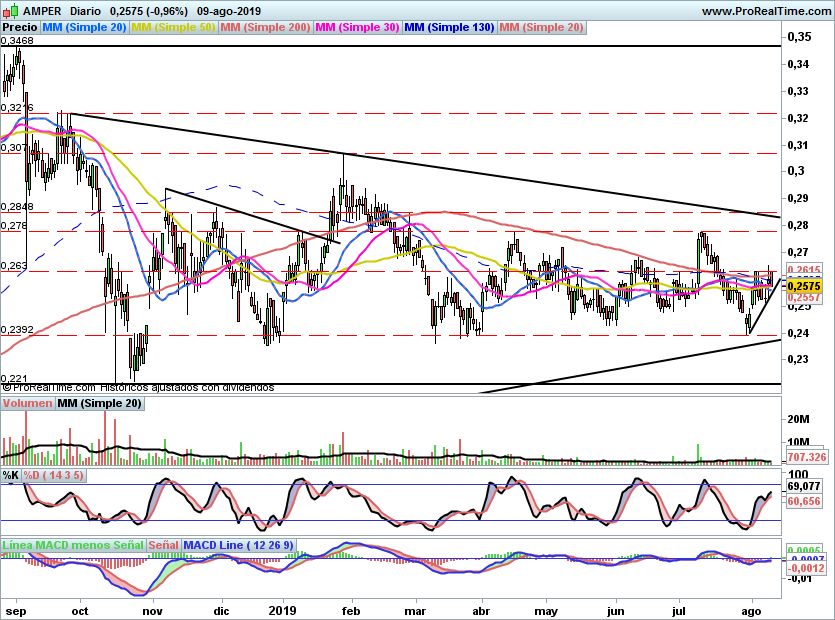This screenshot has width=835, height=620.
Task: Click the Diario timeframe text in header
Action: click(x=86, y=11)
